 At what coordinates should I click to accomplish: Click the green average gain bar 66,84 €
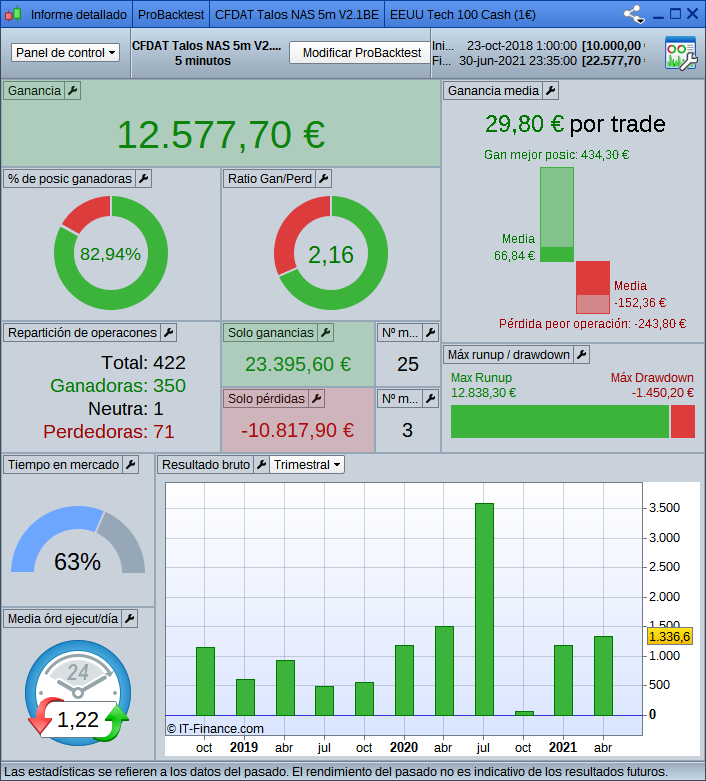coord(557,254)
